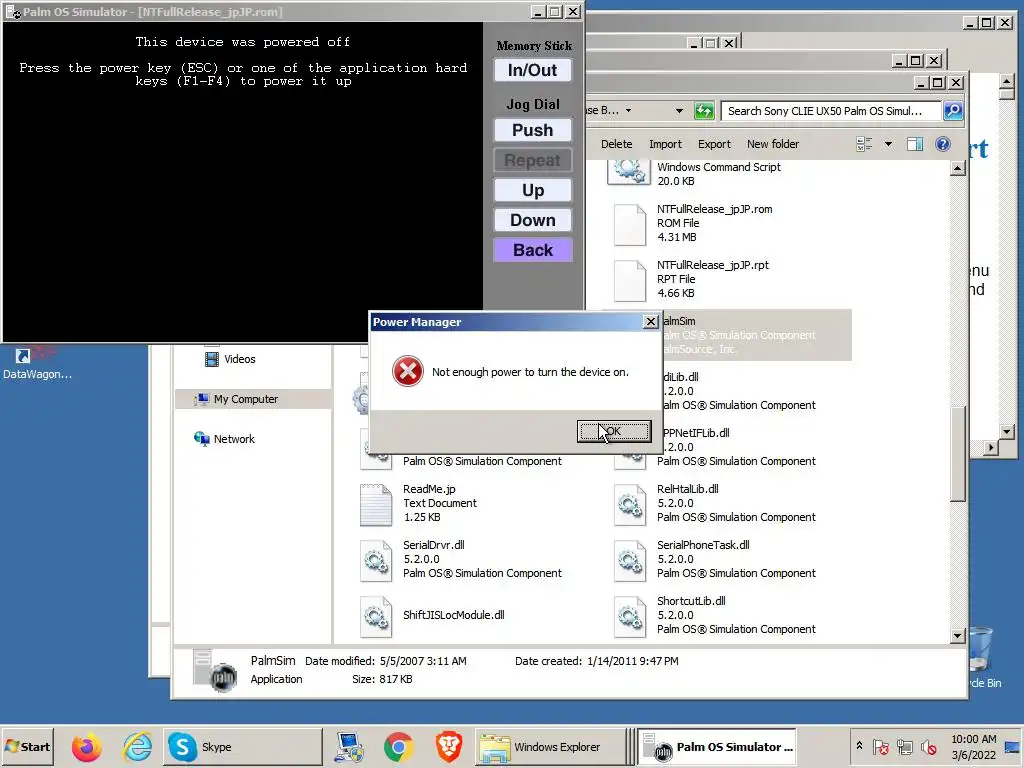Select the PPNetIFLib.dll file name
Viewport: 1024px width, 768px height.
(696, 433)
